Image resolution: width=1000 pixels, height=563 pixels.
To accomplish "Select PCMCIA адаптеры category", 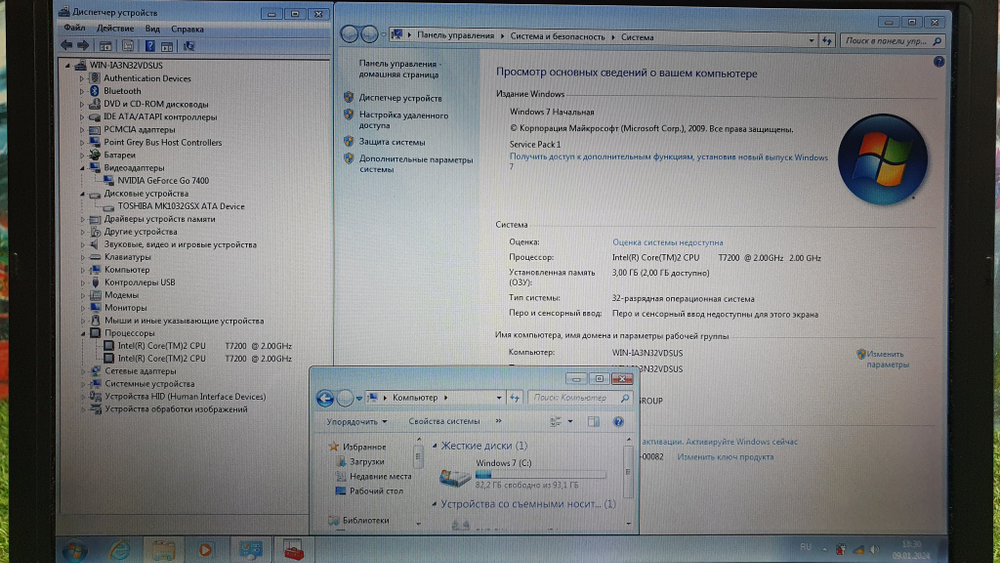I will click(x=139, y=129).
